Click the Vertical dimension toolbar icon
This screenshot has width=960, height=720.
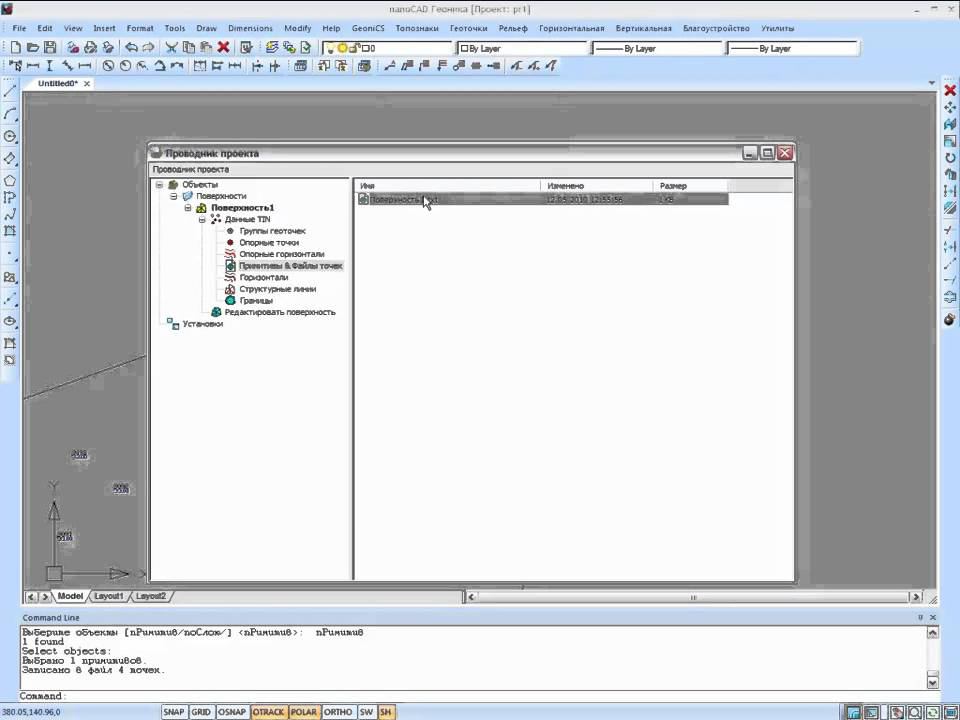pyautogui.click(x=50, y=66)
